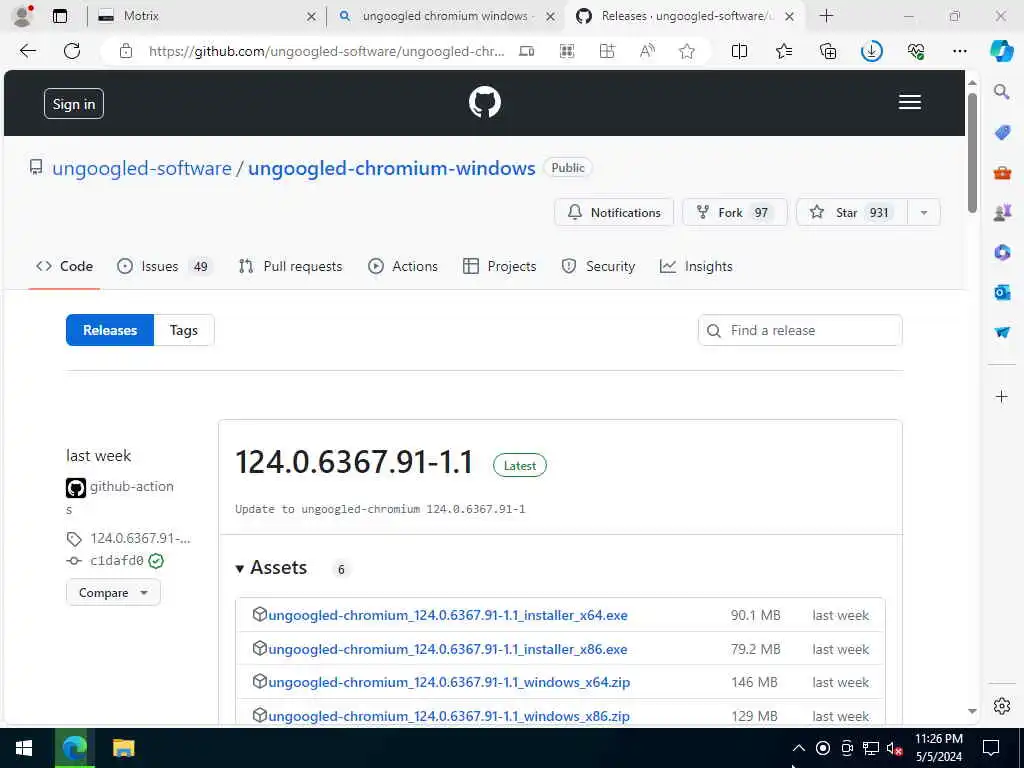Download installer_x86.exe asset
Image resolution: width=1024 pixels, height=768 pixels.
448,649
